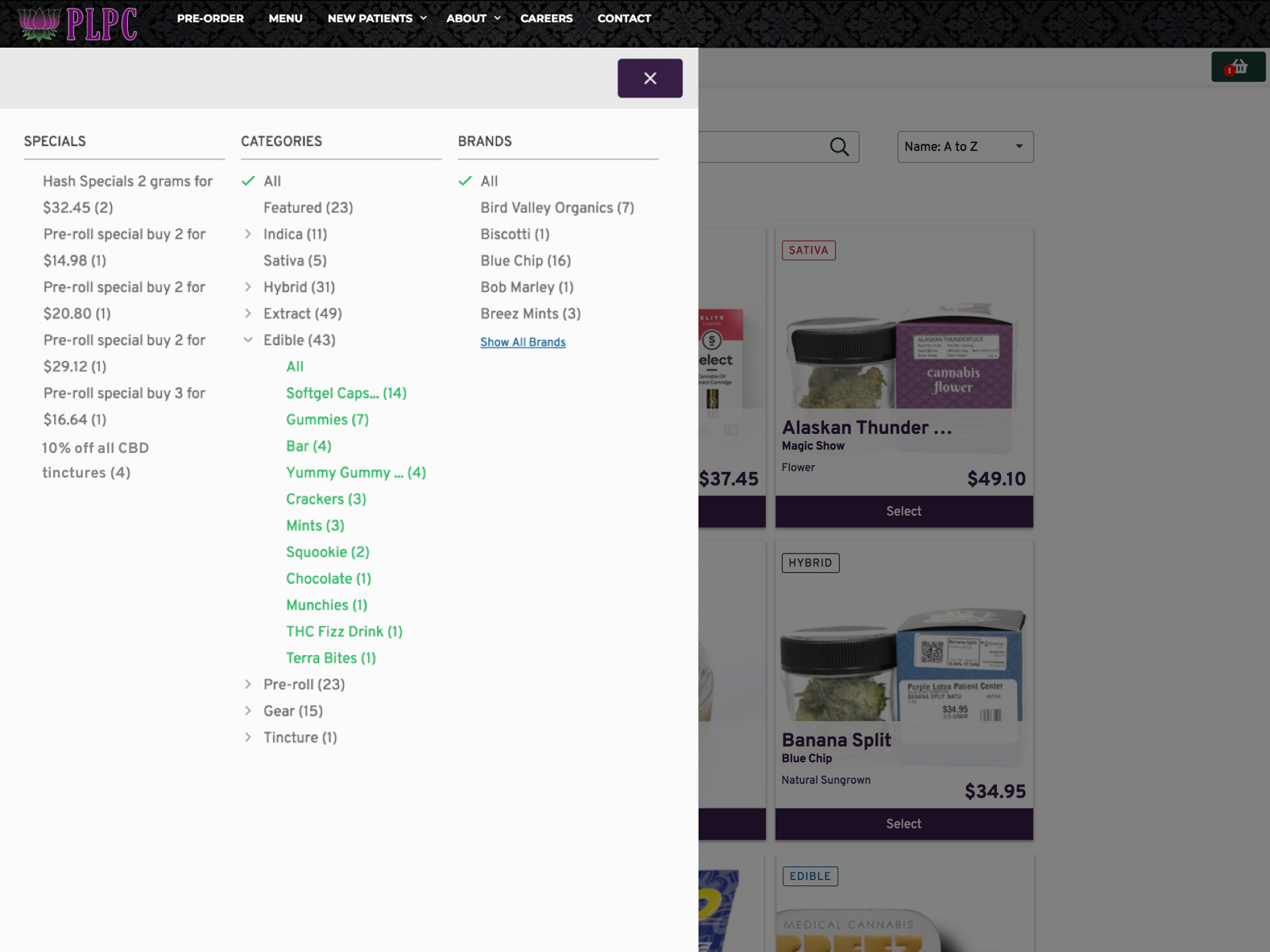The image size is (1270, 952).
Task: Open the Alaskan Thunder product title
Action: (x=867, y=428)
